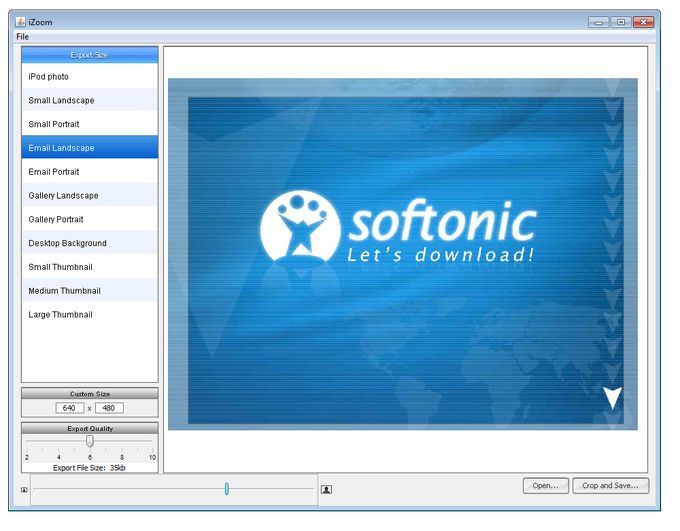
Task: Click the large zoom-in image icon
Action: [x=326, y=490]
